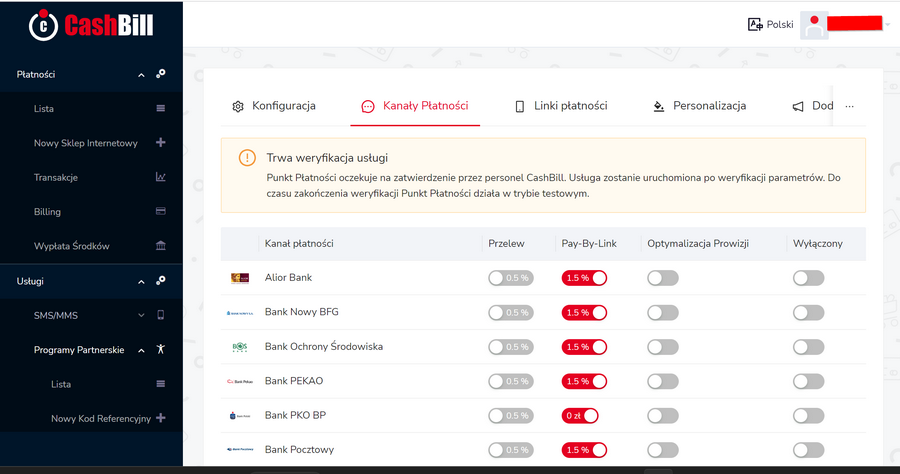Click the Kanał płatności column header
Viewport: 900px width, 474px height.
pyautogui.click(x=299, y=243)
